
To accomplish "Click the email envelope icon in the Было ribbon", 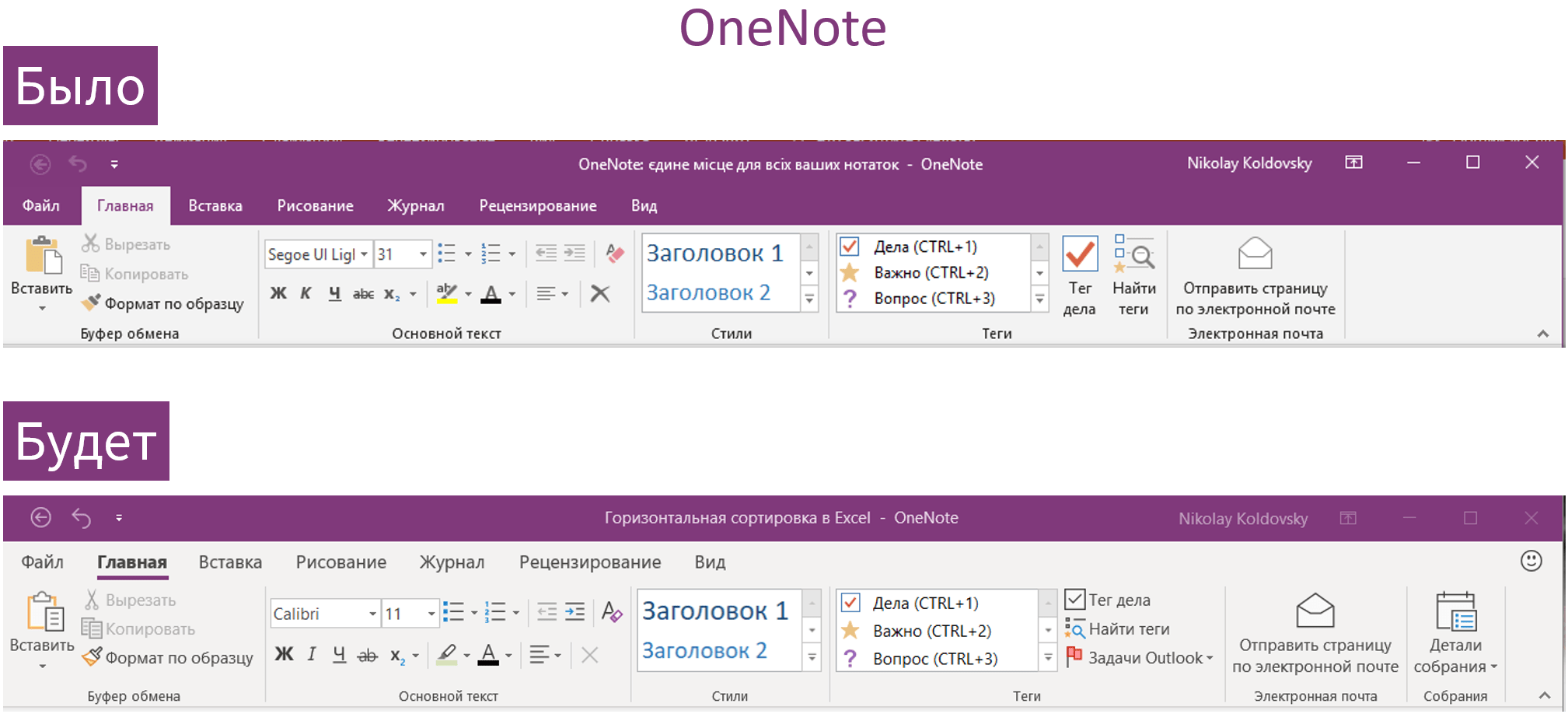I will click(1255, 254).
